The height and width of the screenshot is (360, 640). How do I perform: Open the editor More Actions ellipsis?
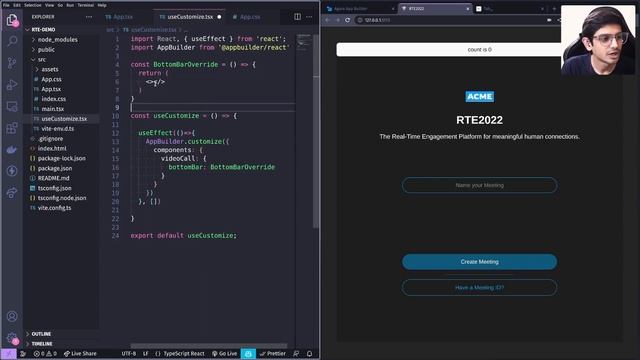pyautogui.click(x=309, y=17)
